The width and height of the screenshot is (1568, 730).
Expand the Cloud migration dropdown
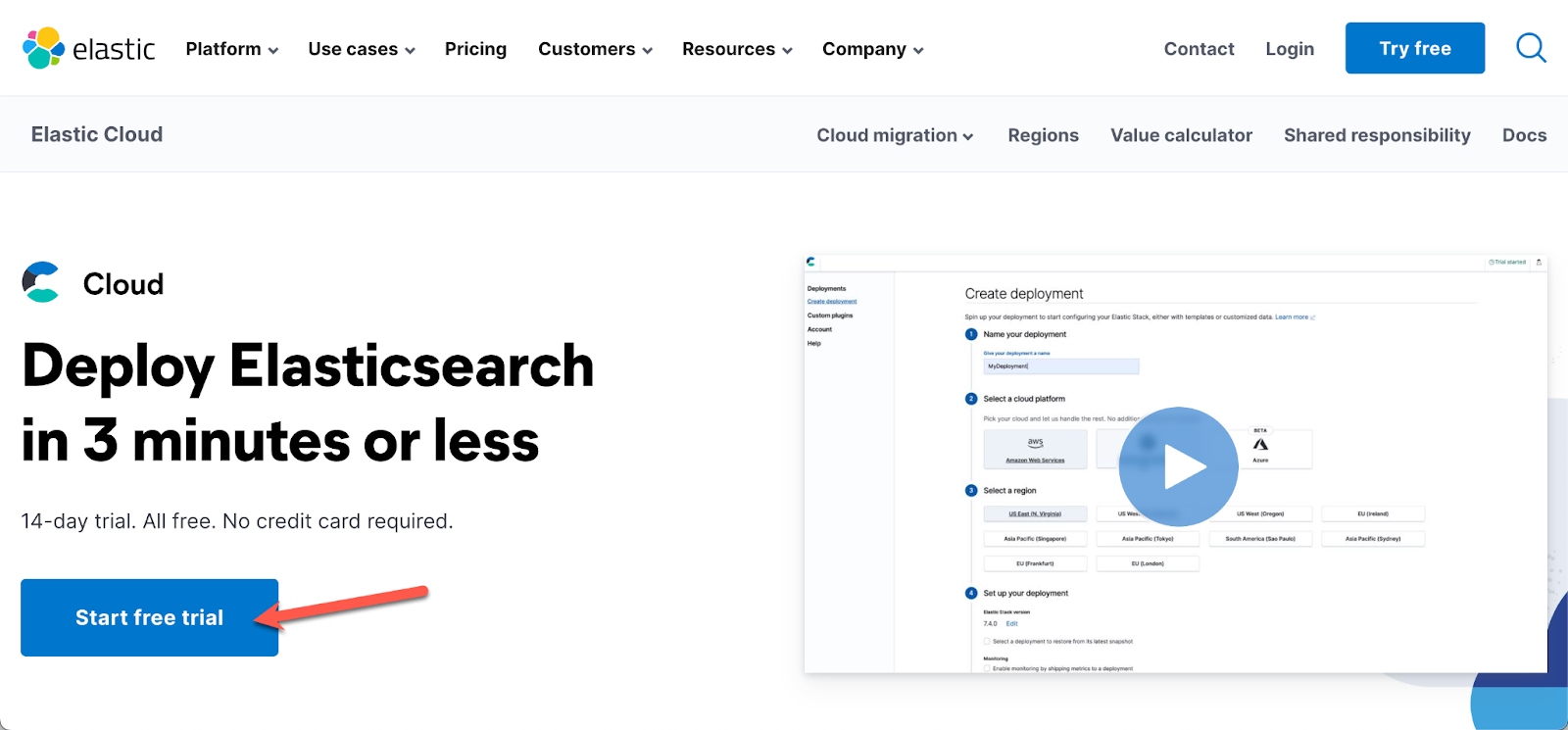895,135
